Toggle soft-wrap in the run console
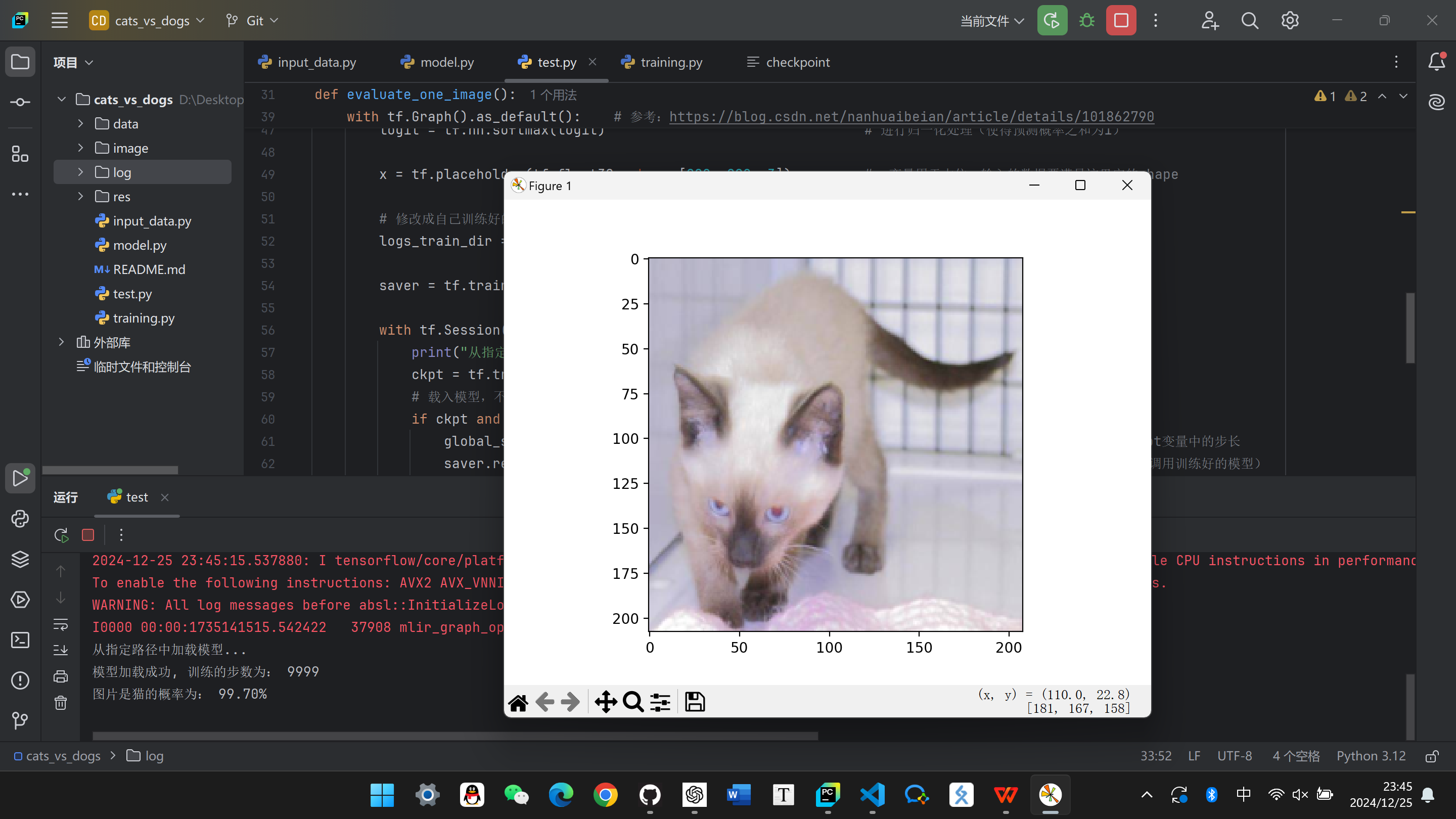The width and height of the screenshot is (1456, 819). pyautogui.click(x=61, y=624)
